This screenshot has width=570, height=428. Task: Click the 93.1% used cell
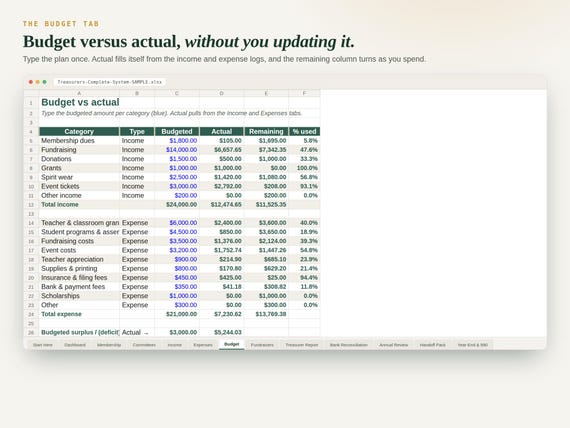point(305,186)
